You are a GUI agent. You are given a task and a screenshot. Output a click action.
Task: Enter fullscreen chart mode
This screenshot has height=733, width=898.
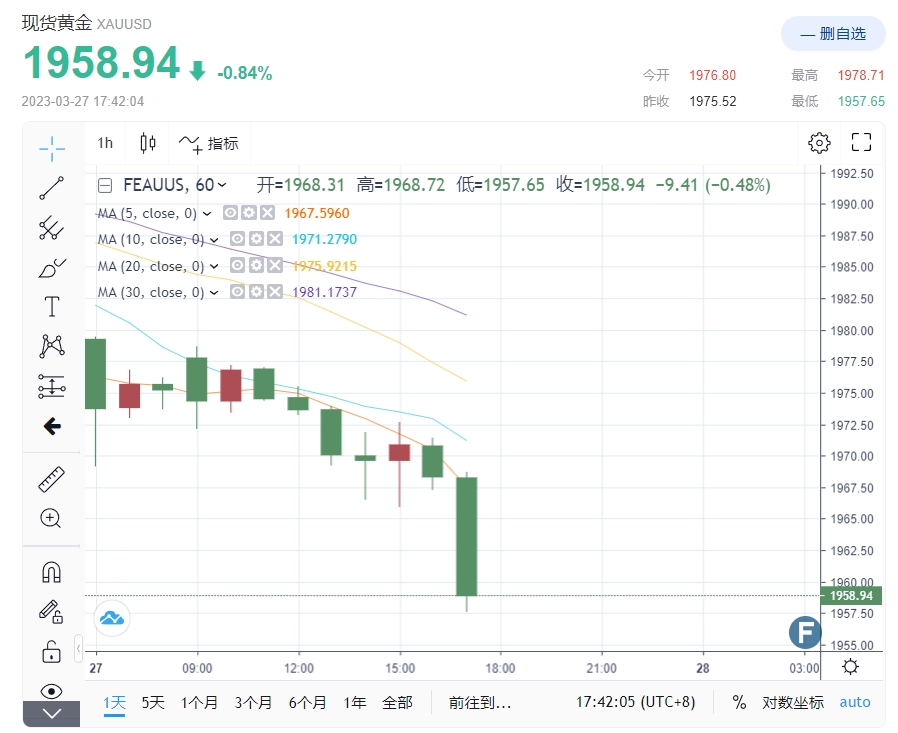point(861,142)
